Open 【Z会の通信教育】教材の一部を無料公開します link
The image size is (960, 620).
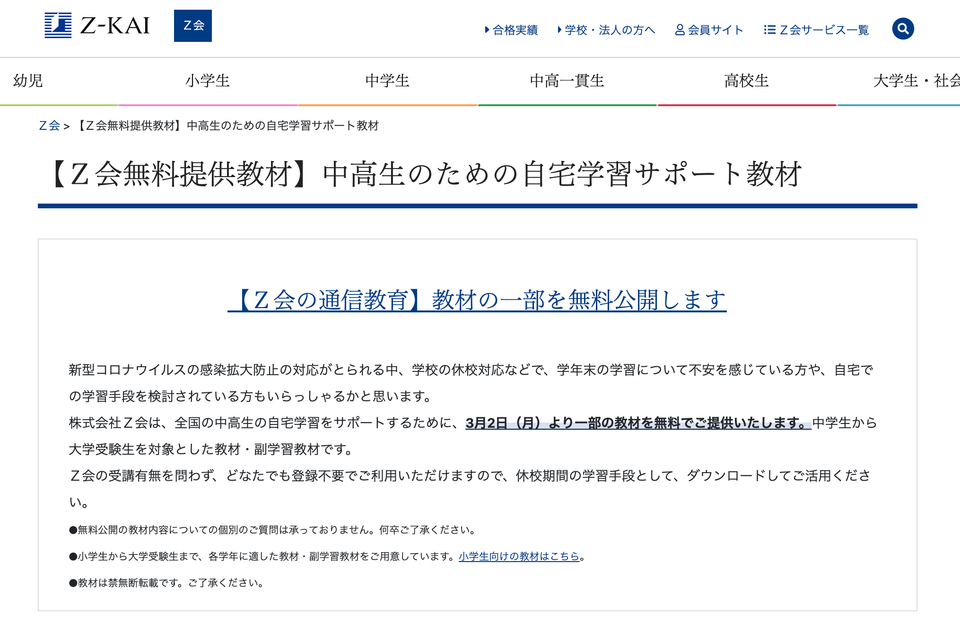pos(477,300)
